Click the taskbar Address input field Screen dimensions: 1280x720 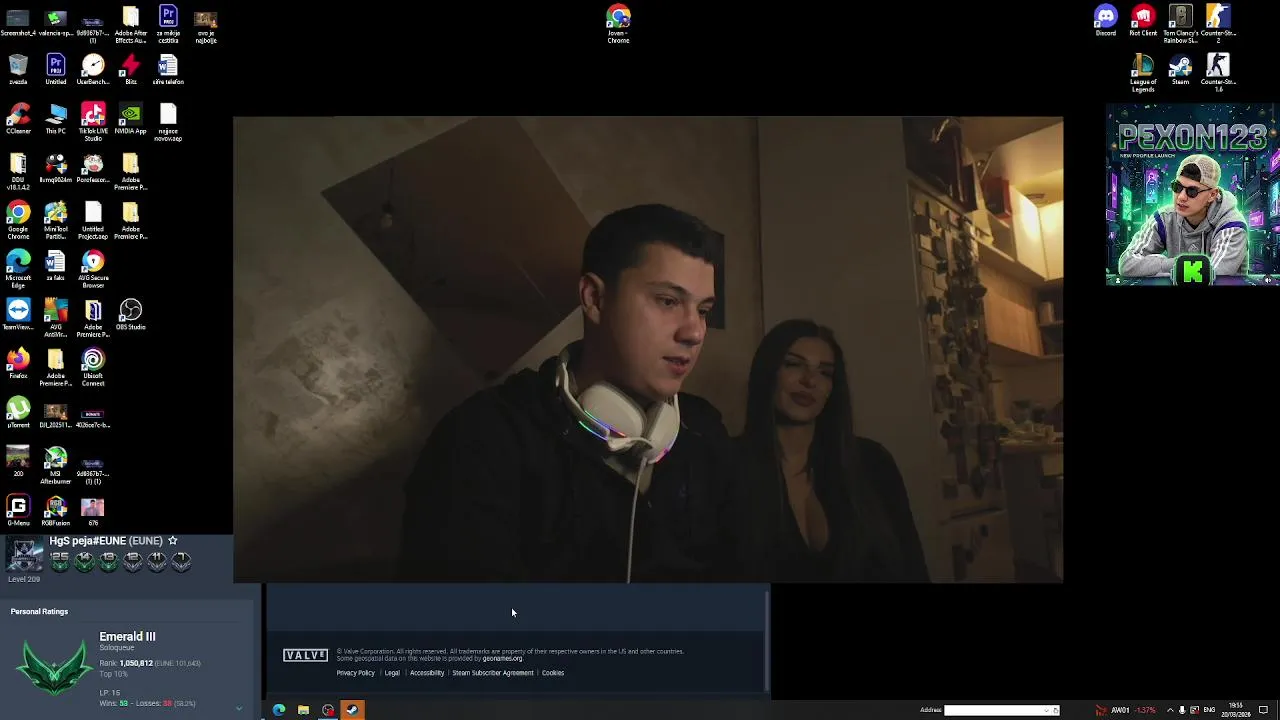(x=996, y=710)
